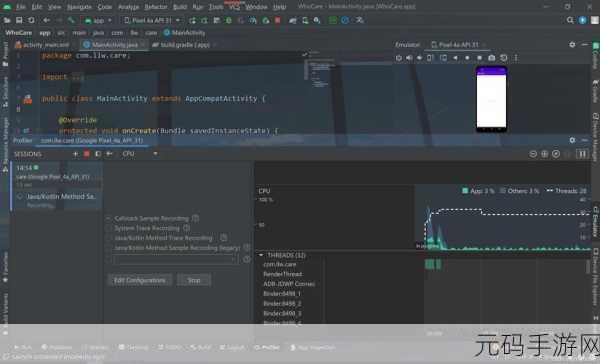Click the sessions panel collapse icon
This screenshot has height=364, width=600.
click(x=98, y=154)
